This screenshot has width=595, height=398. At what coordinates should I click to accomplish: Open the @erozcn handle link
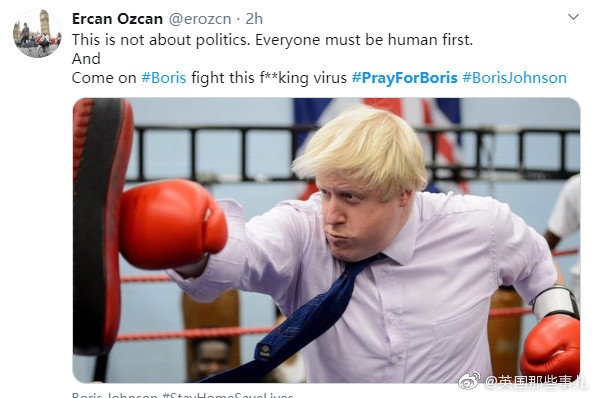[200, 19]
